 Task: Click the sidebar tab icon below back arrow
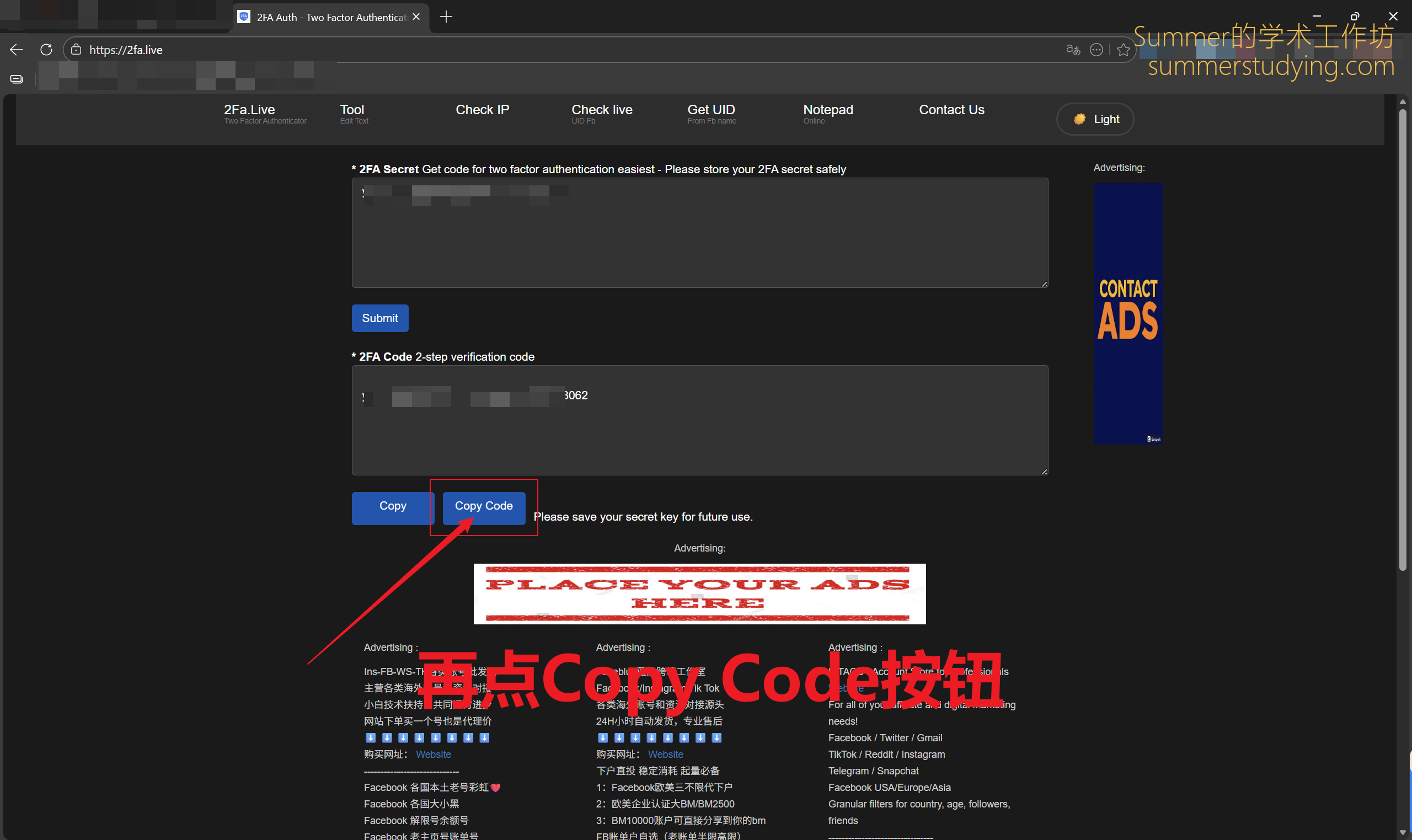[x=17, y=79]
